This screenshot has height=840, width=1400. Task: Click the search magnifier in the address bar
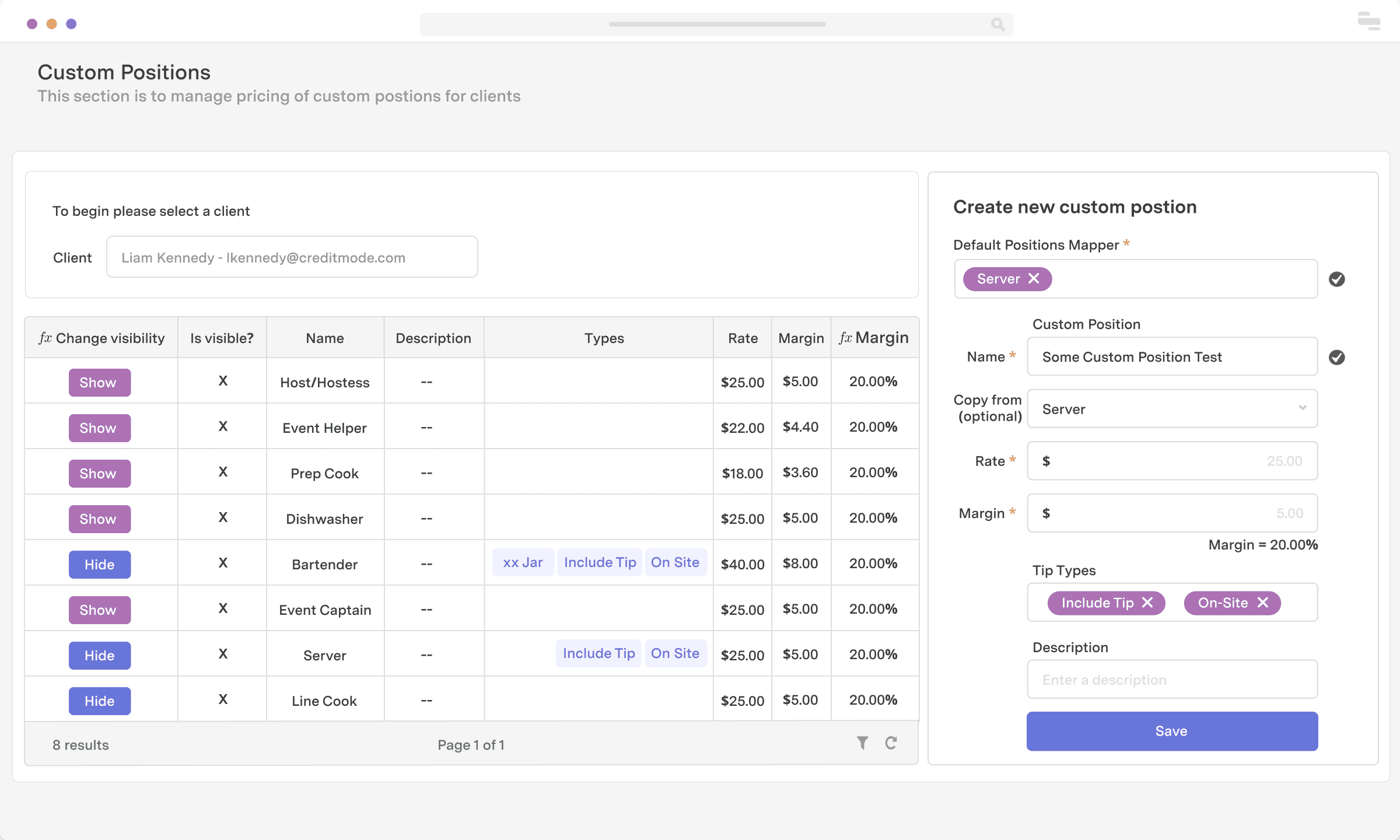pyautogui.click(x=998, y=24)
